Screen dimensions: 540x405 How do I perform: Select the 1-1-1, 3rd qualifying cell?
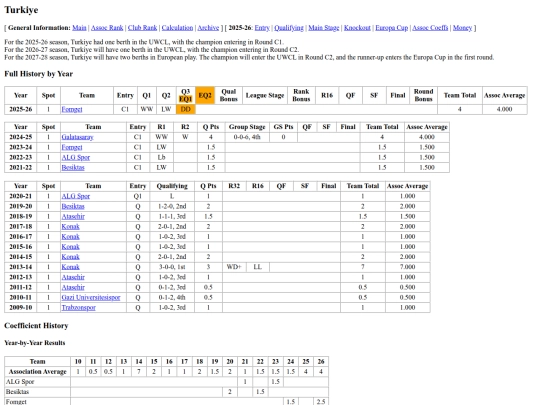pos(172,217)
